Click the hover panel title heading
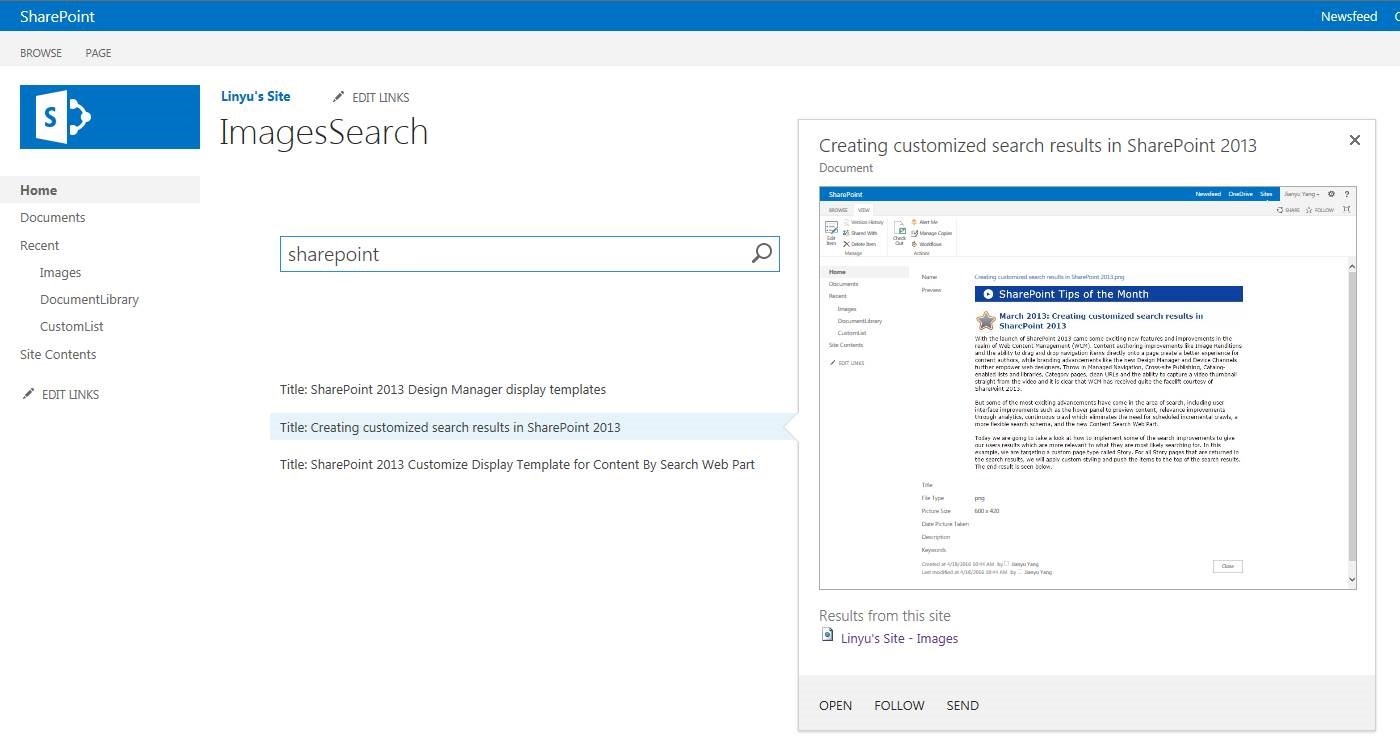This screenshot has height=750, width=1400. (1038, 145)
